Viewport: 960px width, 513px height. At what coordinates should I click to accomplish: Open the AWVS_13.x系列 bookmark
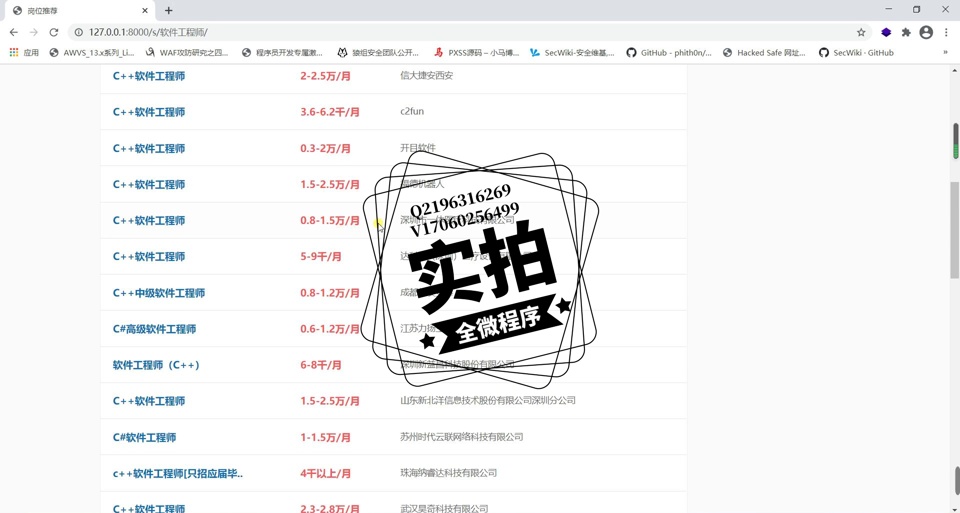pos(91,53)
